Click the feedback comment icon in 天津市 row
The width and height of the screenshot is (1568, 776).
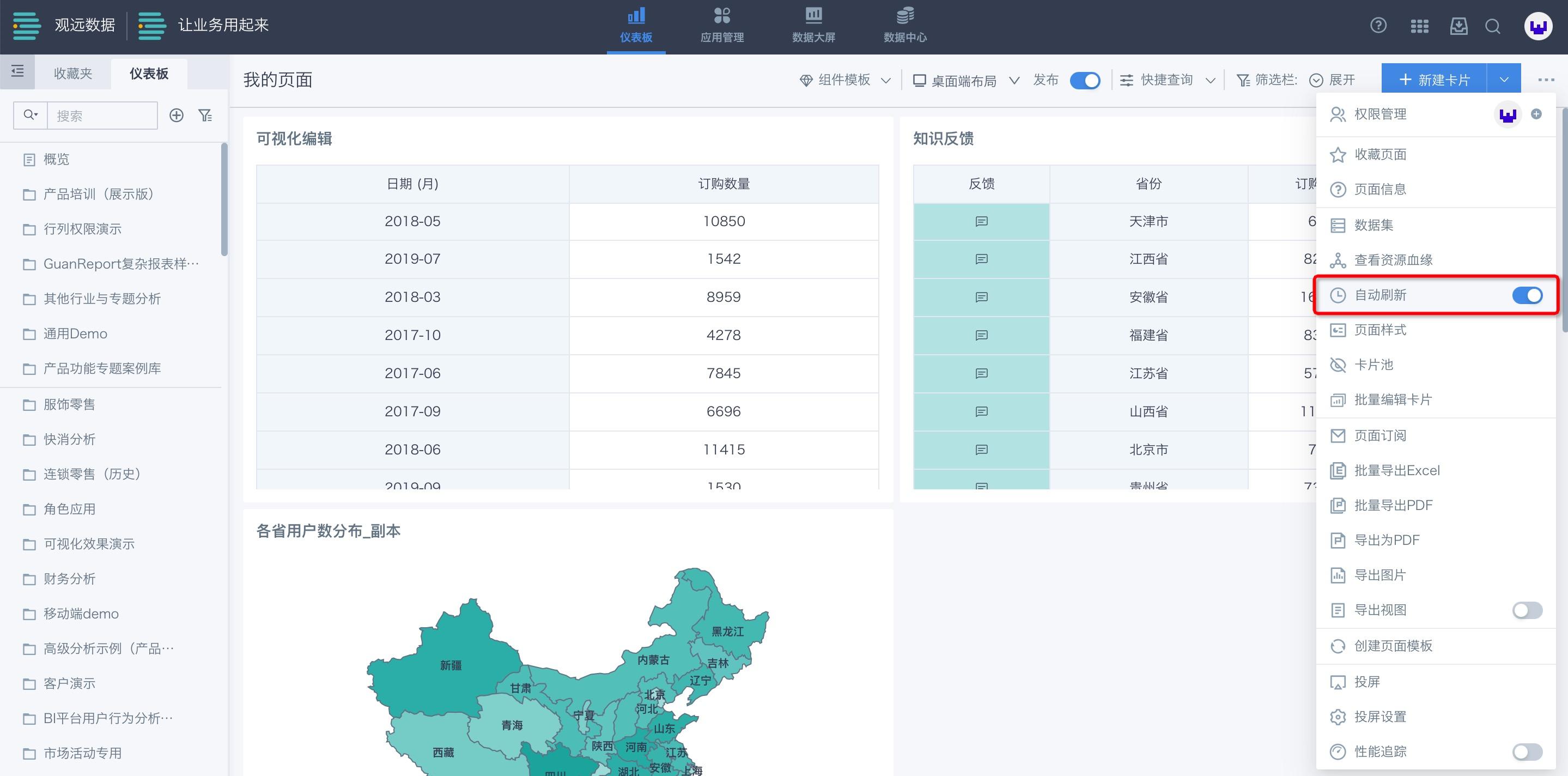coord(981,222)
